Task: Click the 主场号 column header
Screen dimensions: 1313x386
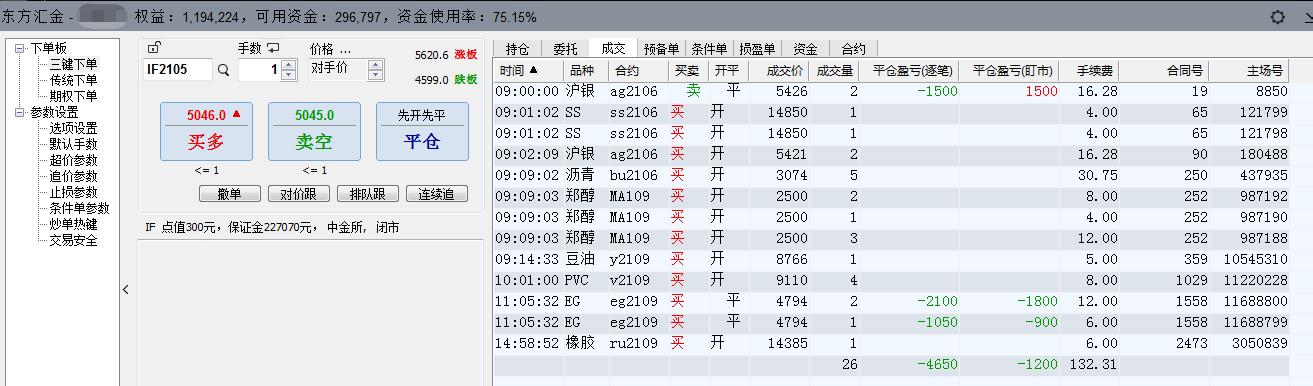Action: point(1250,70)
